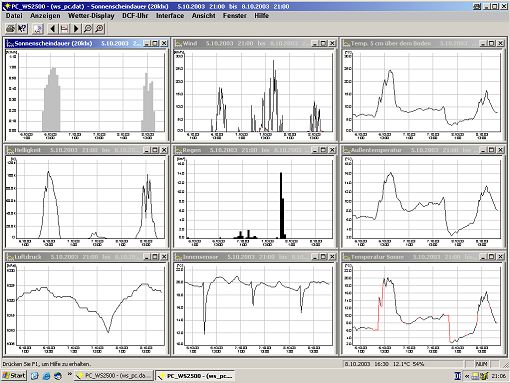The width and height of the screenshot is (510, 383).
Task: Open the Hilfe menu
Action: coord(261,16)
